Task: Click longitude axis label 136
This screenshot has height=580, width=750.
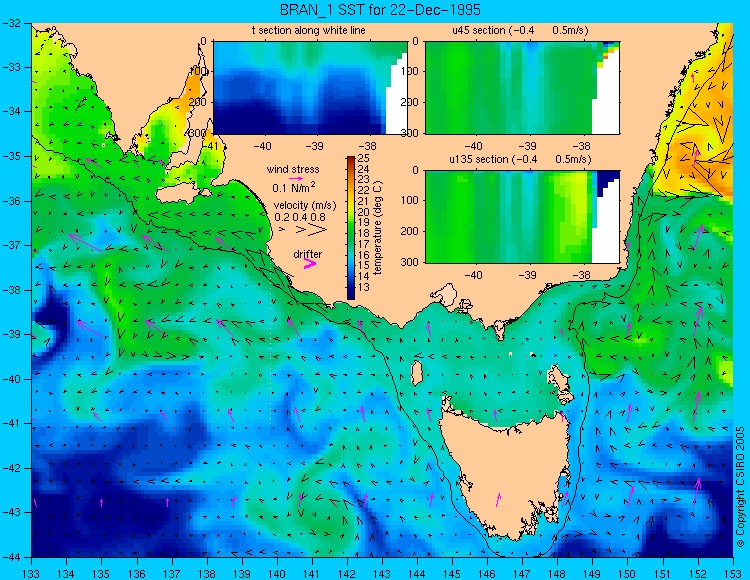Action: 136,573
